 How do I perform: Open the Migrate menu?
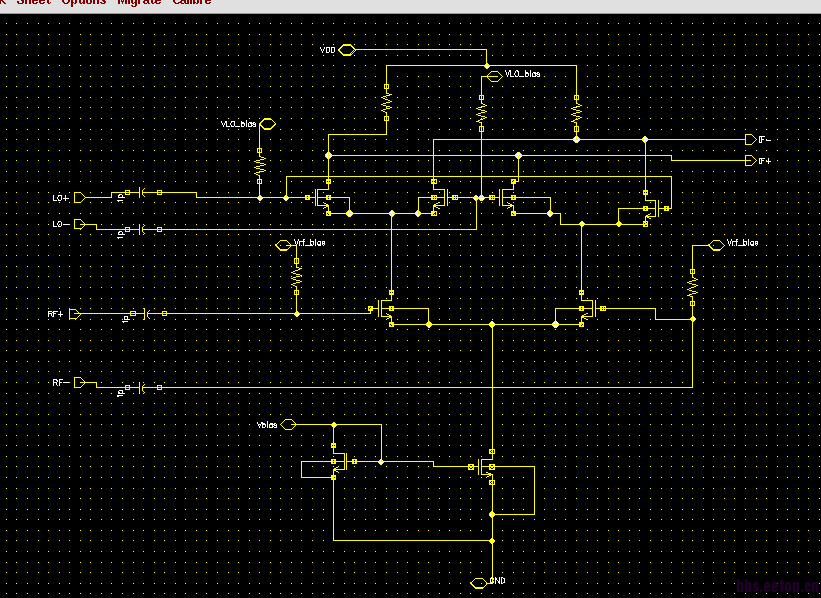click(x=139, y=3)
